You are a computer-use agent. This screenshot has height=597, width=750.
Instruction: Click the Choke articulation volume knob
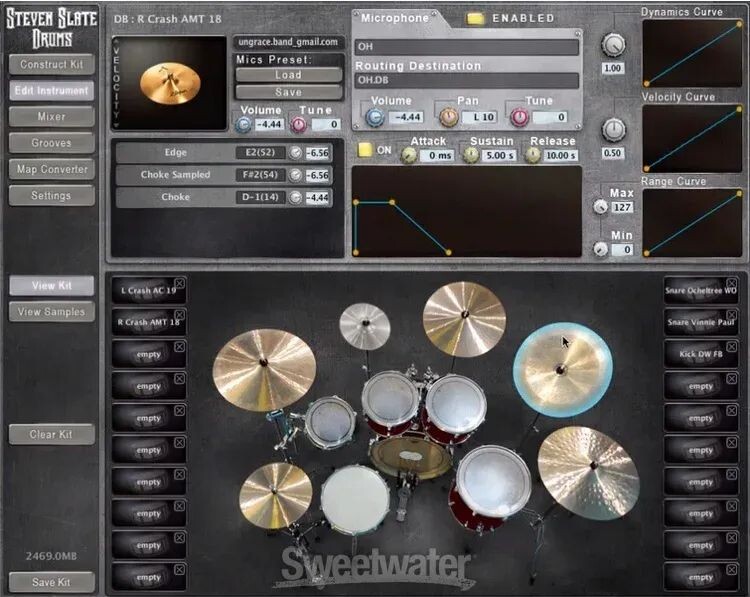[x=296, y=197]
